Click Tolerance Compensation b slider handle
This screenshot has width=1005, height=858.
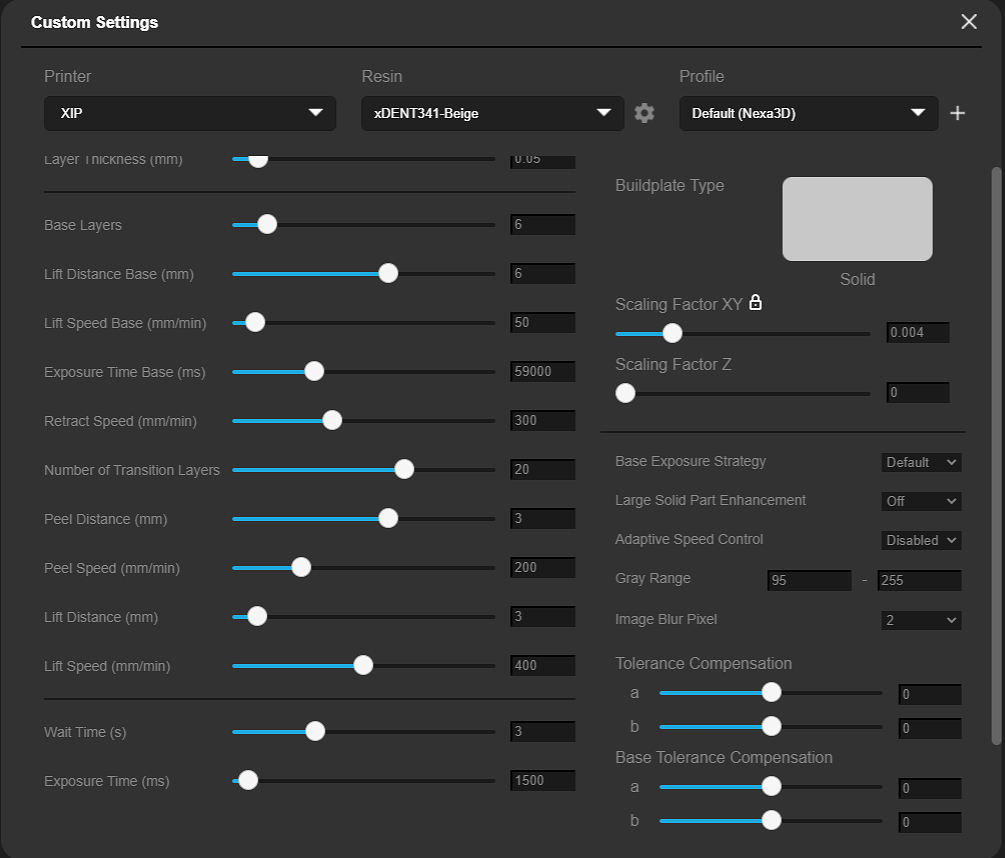click(771, 726)
